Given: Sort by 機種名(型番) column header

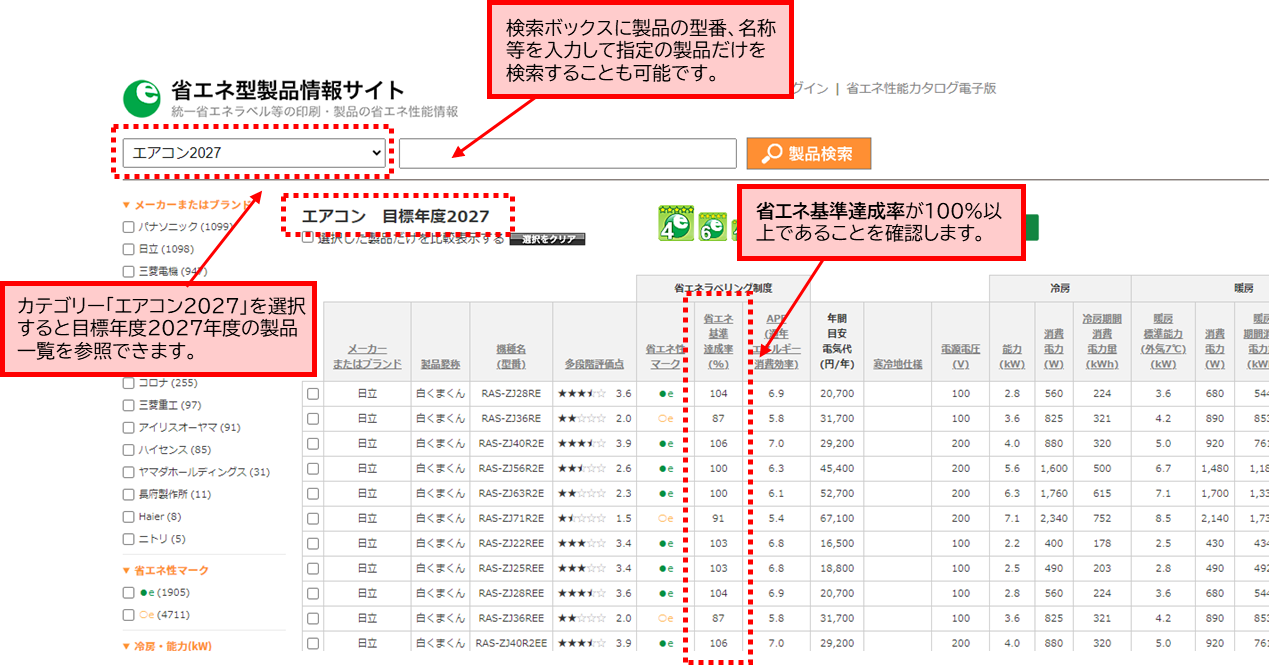Looking at the screenshot, I should tap(511, 357).
